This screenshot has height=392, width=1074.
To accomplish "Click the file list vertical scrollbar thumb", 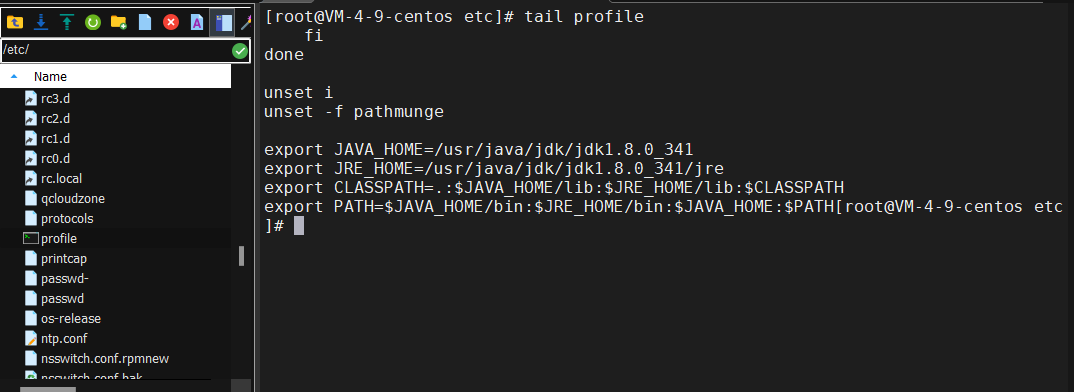I will coord(241,256).
